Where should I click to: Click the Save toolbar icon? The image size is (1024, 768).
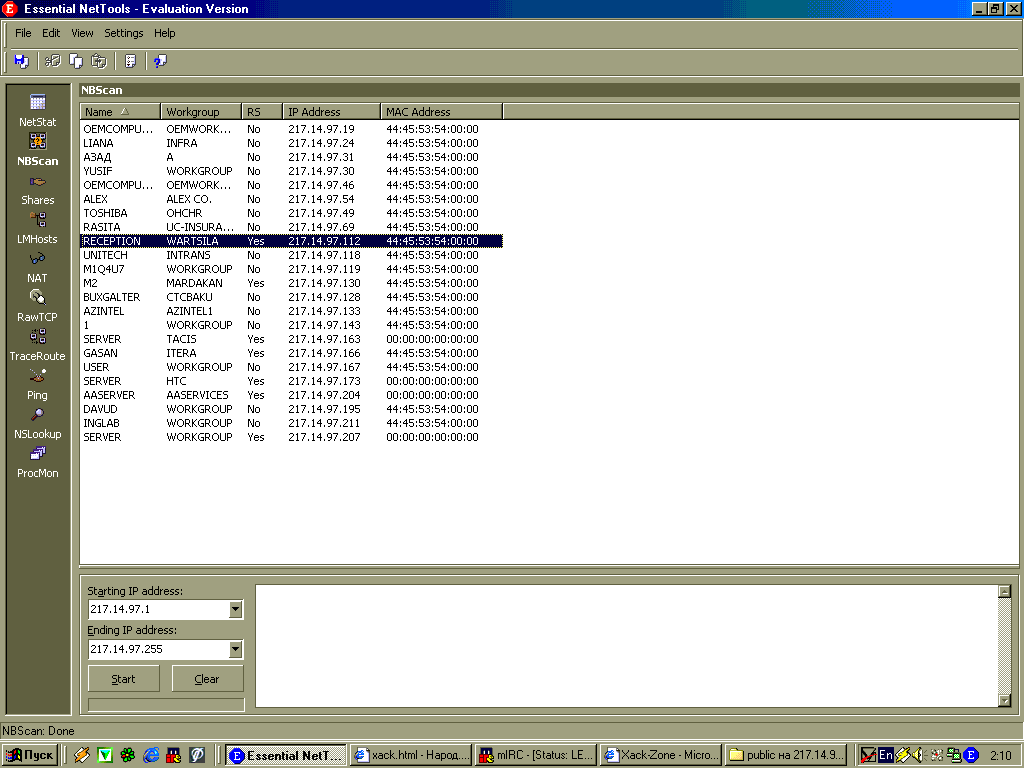[21, 61]
